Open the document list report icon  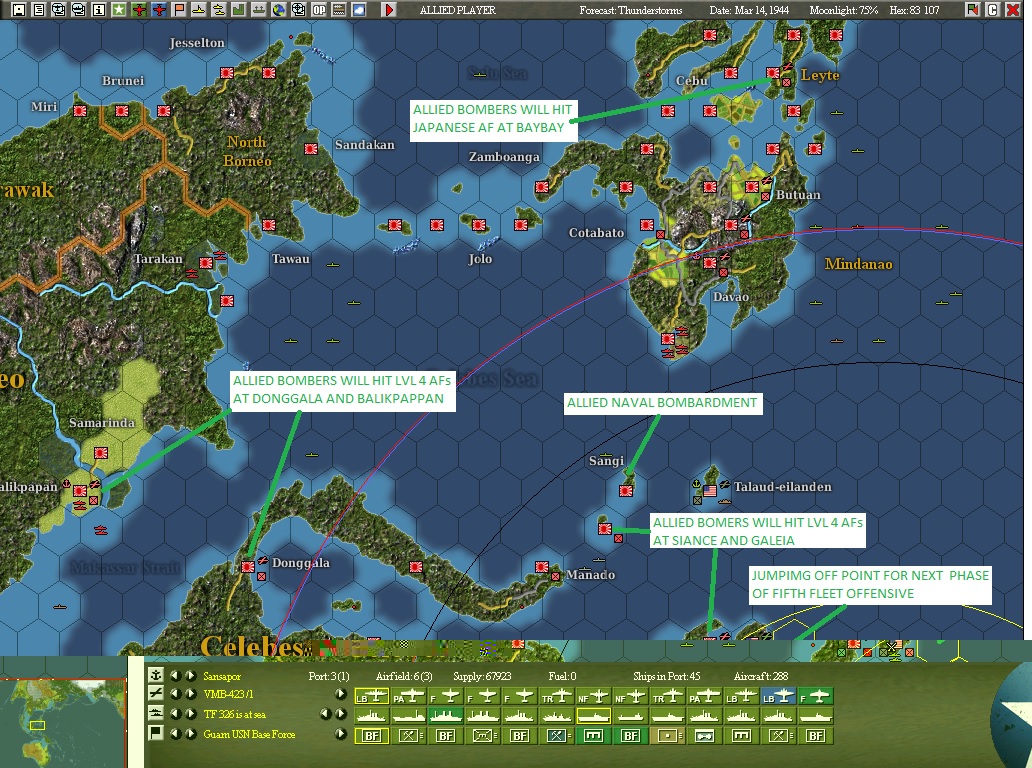39,9
